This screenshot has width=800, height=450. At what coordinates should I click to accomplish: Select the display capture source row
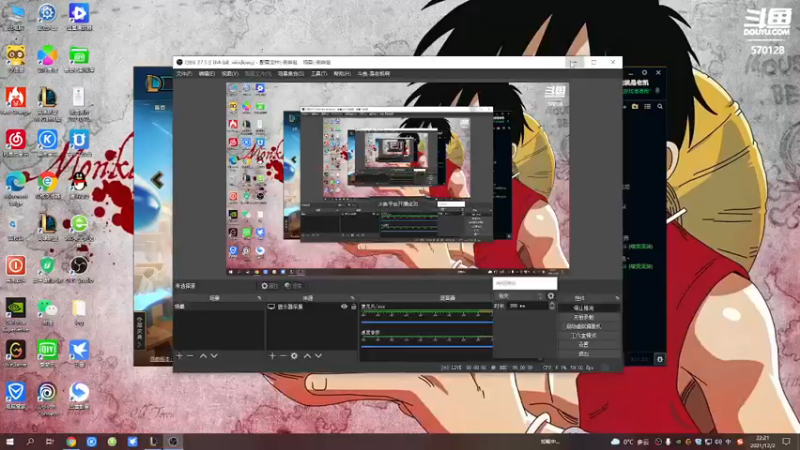[x=312, y=307]
